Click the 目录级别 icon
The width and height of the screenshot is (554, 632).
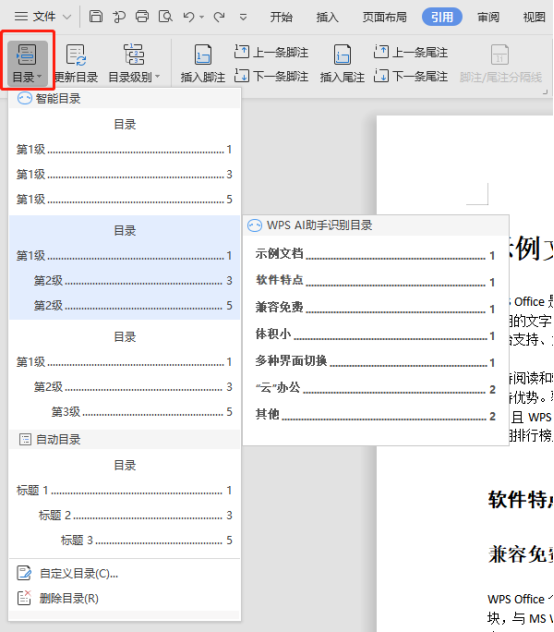click(133, 54)
